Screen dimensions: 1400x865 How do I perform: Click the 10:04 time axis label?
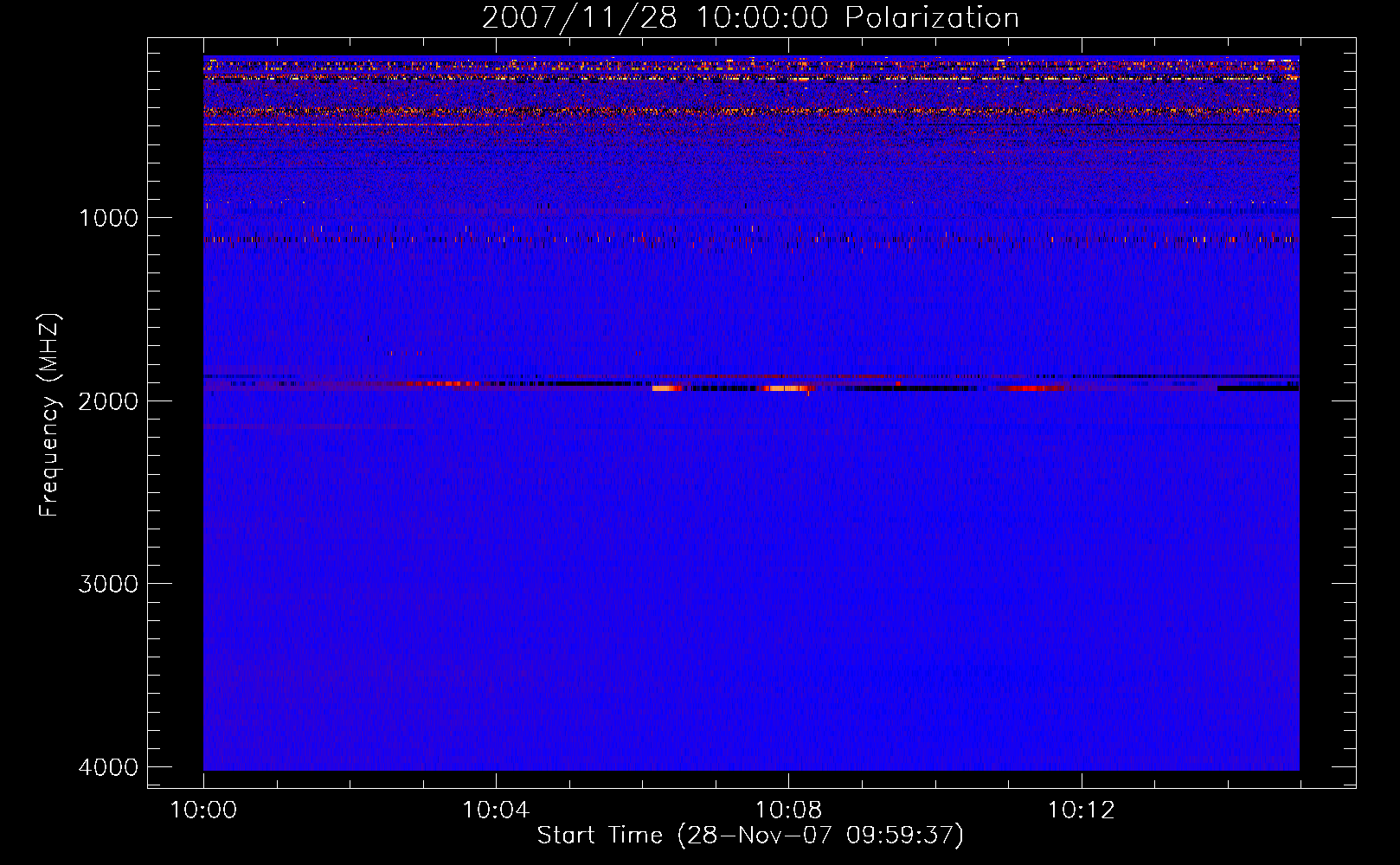click(x=496, y=811)
